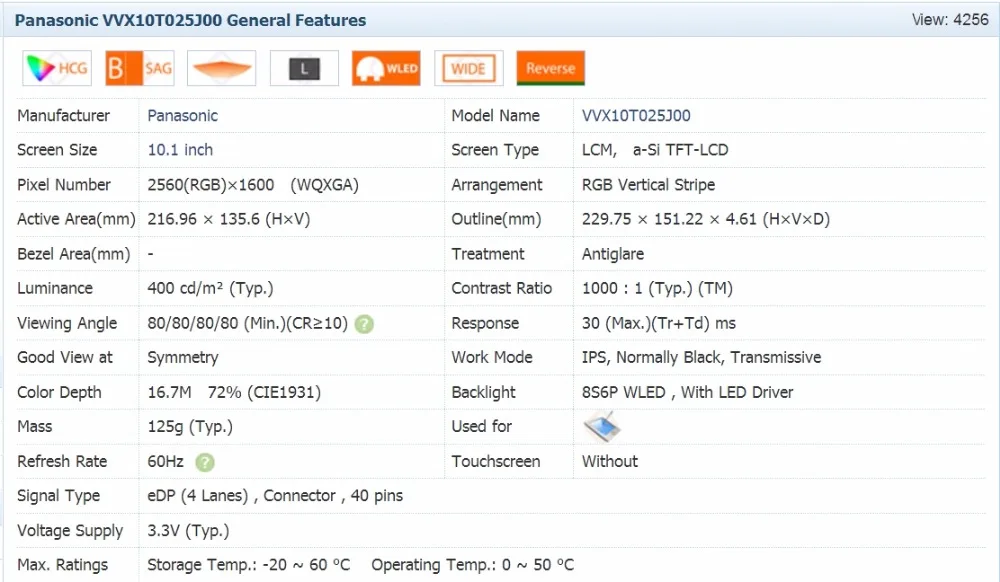This screenshot has width=1000, height=582.
Task: Open the Refresh Rate help question mark
Action: [205, 462]
